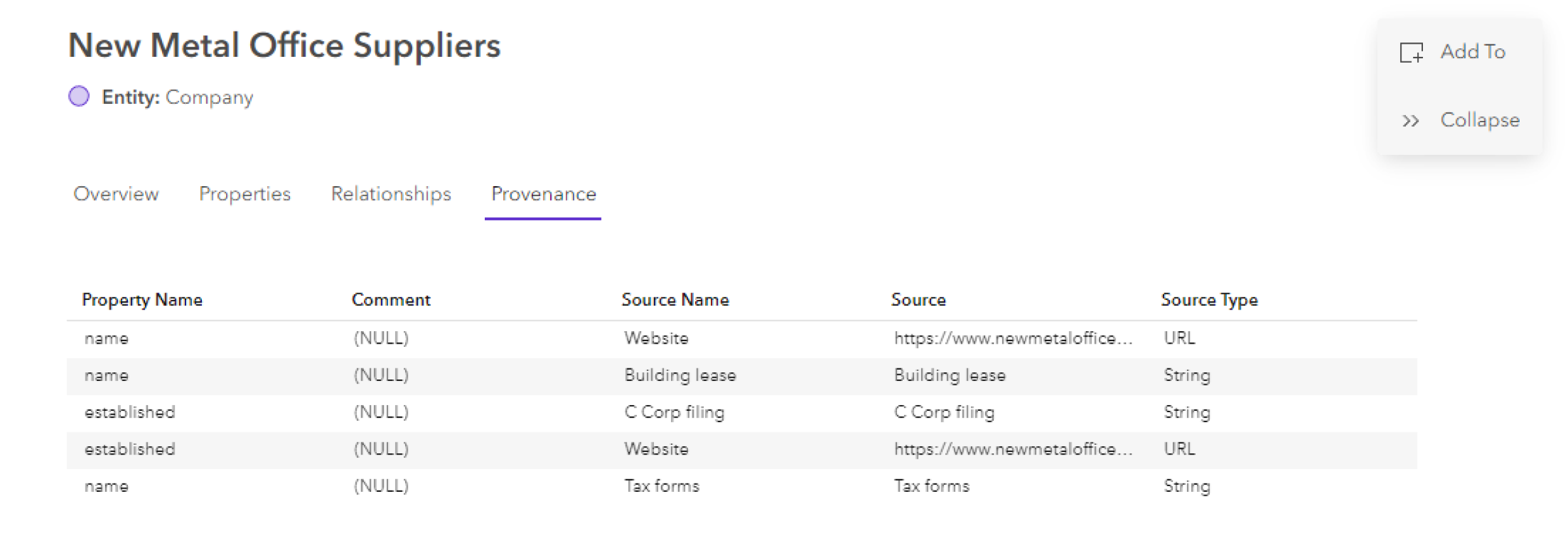Open the first row's website URL
This screenshot has height=552, width=1568.
[x=1012, y=338]
